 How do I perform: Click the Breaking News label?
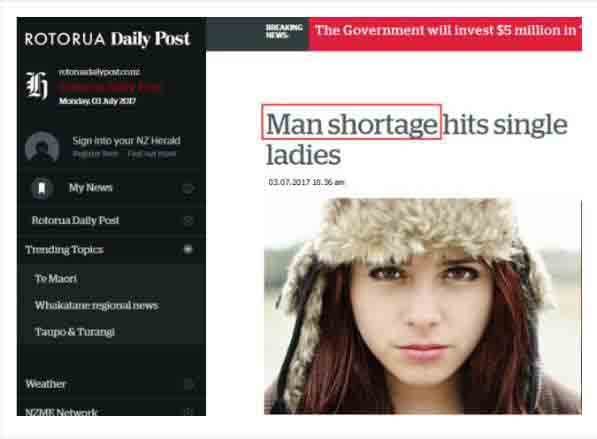tap(284, 31)
